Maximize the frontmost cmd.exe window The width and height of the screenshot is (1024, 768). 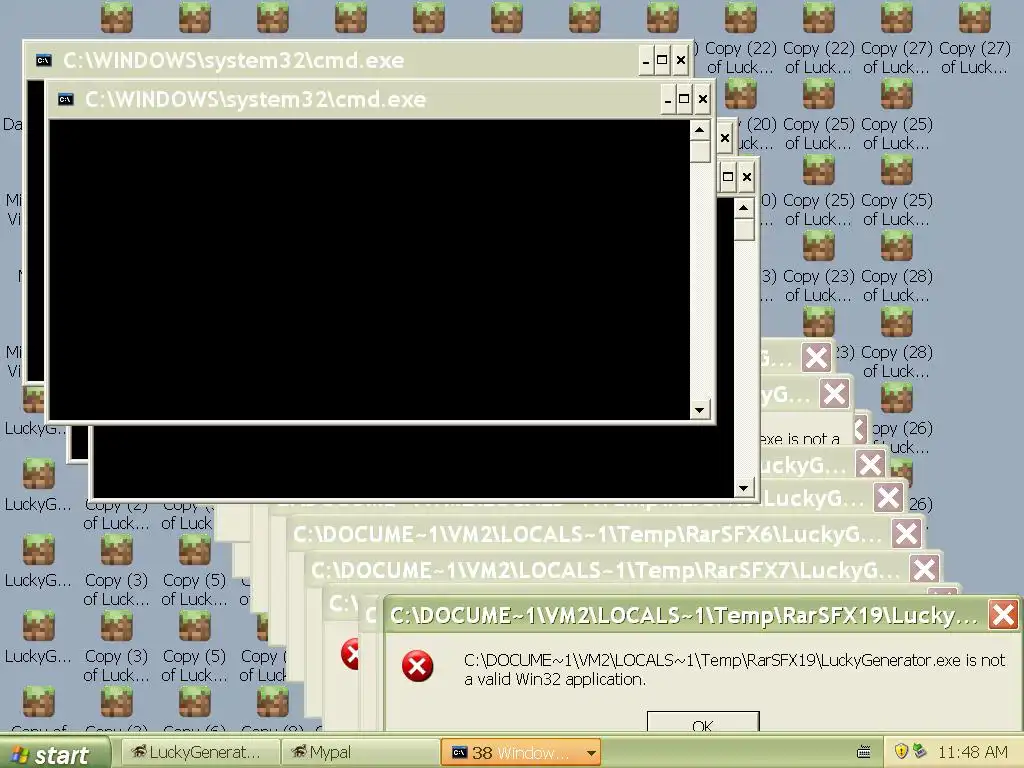684,99
